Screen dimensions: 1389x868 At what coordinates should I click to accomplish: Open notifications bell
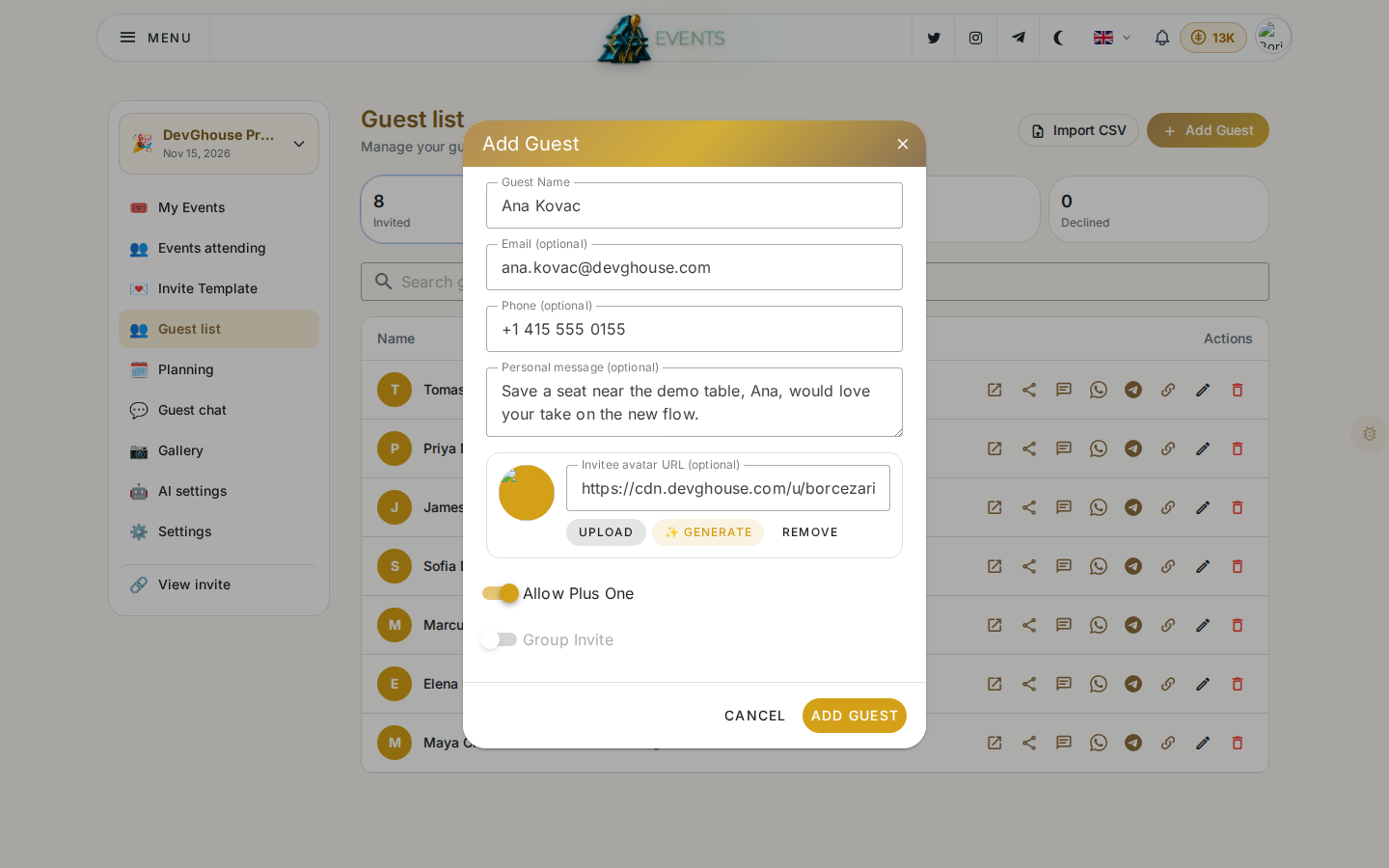coord(1162,38)
